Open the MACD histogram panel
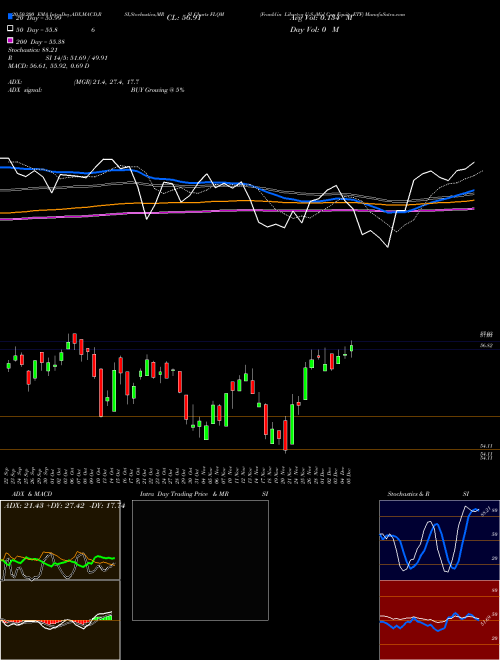Image resolution: width=500 pixels, height=660 pixels. (60, 620)
